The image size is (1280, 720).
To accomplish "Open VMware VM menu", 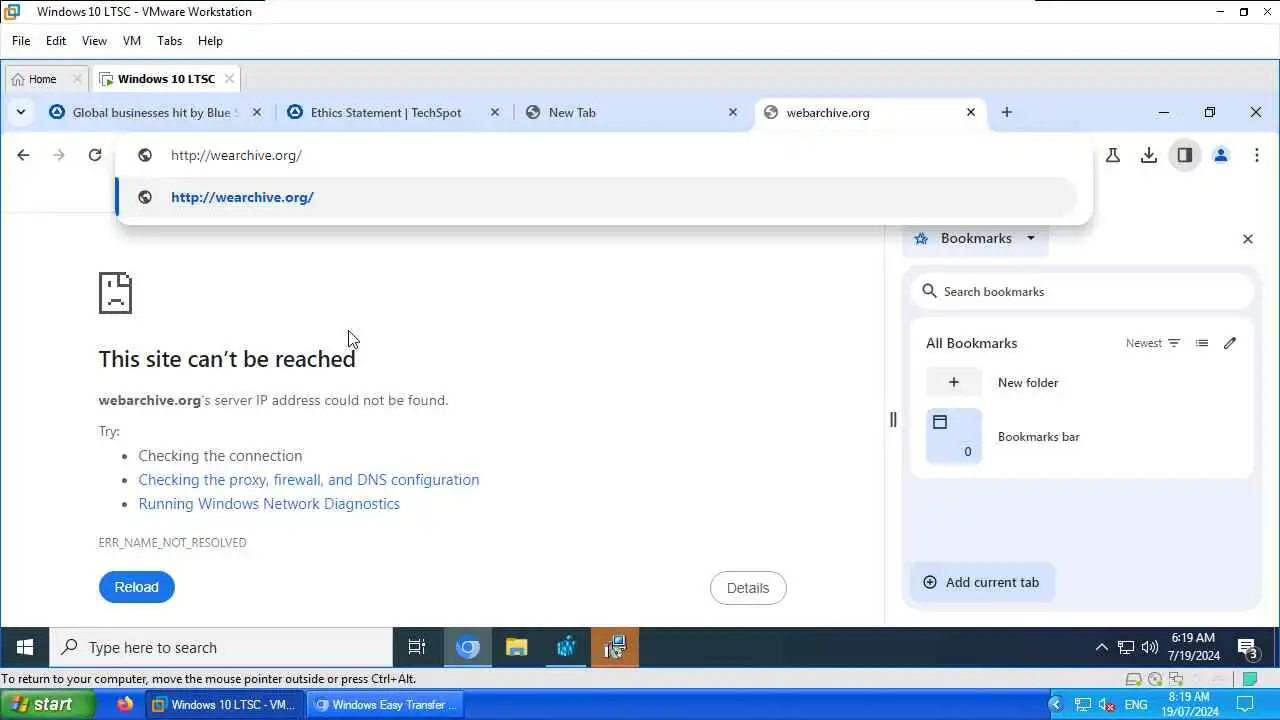I will [132, 41].
